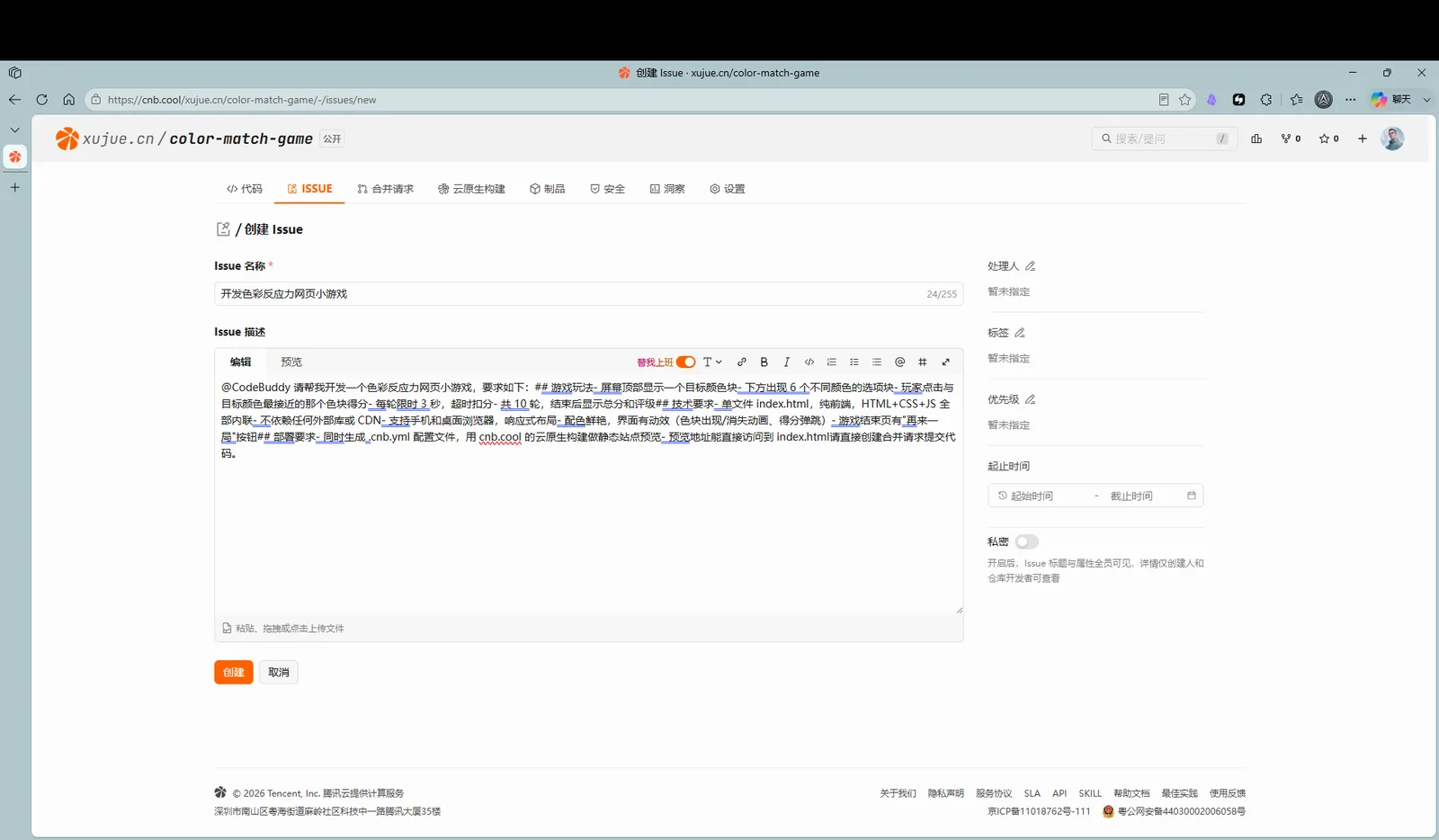Cancel the issue with 取消
Screen dimensions: 1439x840
(279, 673)
